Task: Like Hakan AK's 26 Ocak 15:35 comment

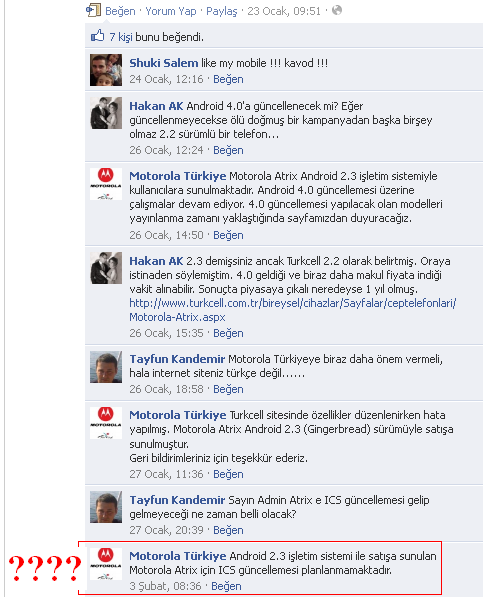Action: point(228,333)
